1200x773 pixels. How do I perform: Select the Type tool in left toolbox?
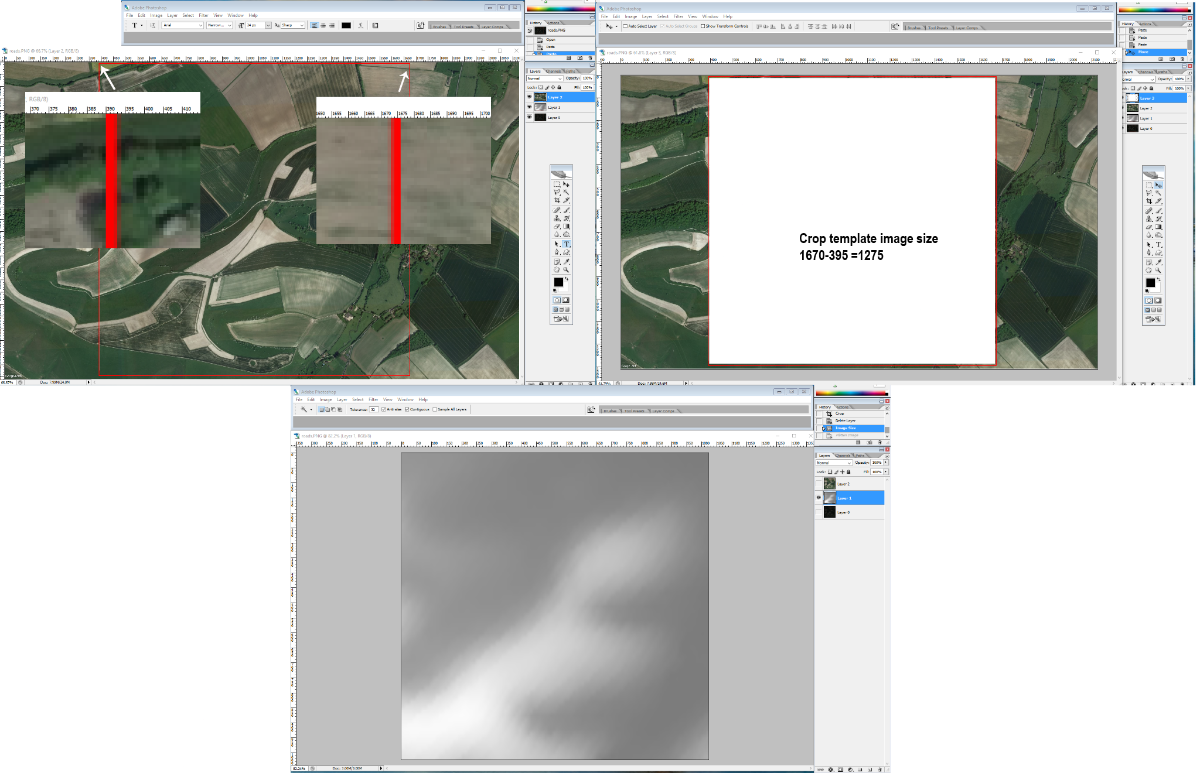566,244
